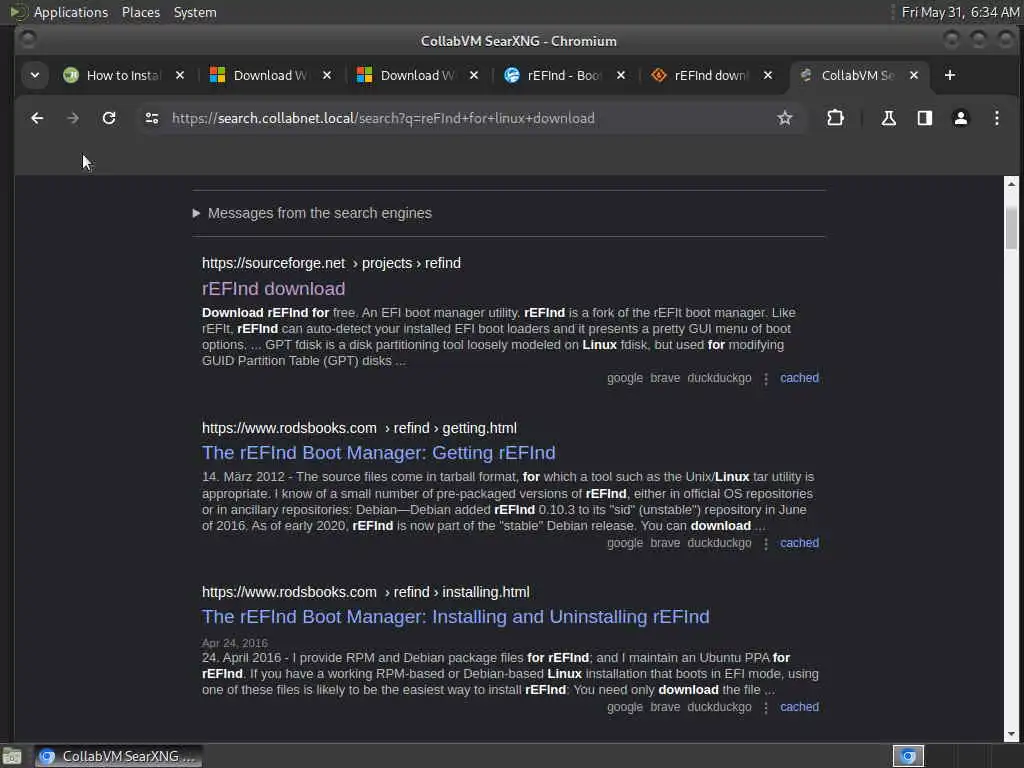The height and width of the screenshot is (768, 1024).
Task: Open more options dots for installing.html result
Action: pyautogui.click(x=765, y=707)
